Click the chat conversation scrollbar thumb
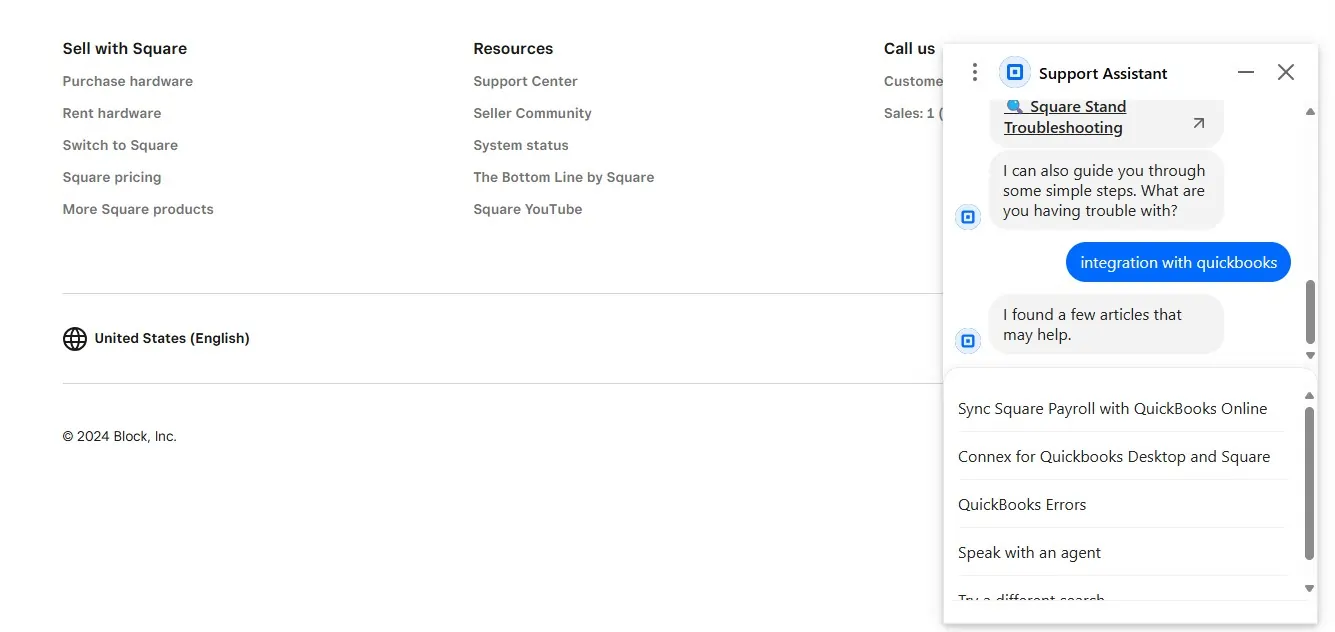The height and width of the screenshot is (632, 1335). [x=1310, y=311]
